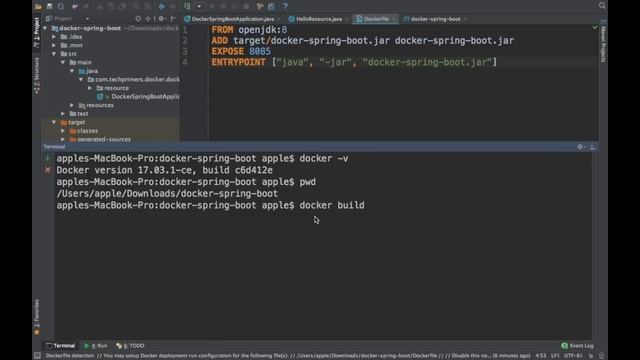Click the green inspection checkmark in editor
This screenshot has width=640, height=360.
coord(595,27)
